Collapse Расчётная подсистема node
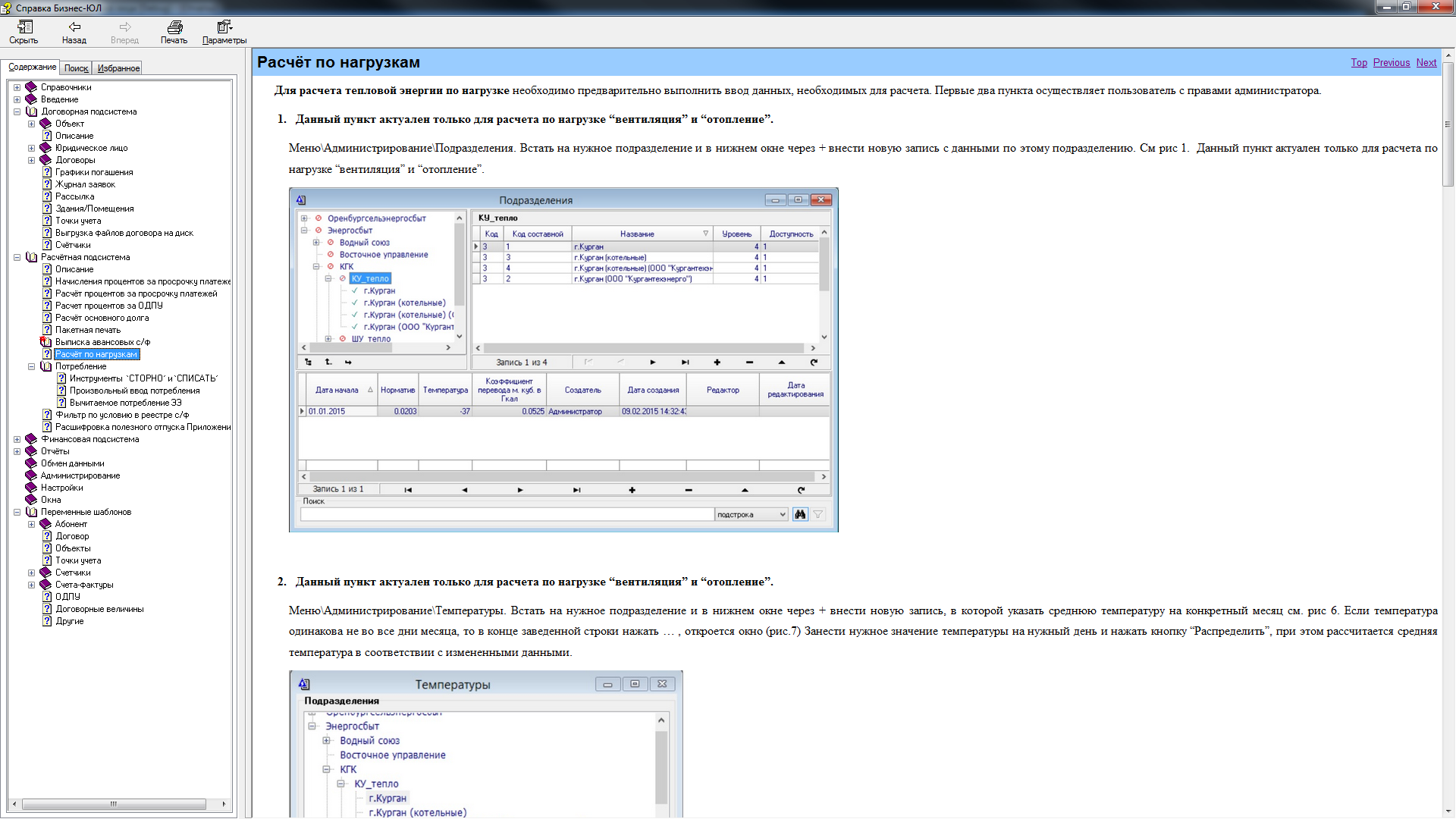1456x819 pixels. (17, 257)
